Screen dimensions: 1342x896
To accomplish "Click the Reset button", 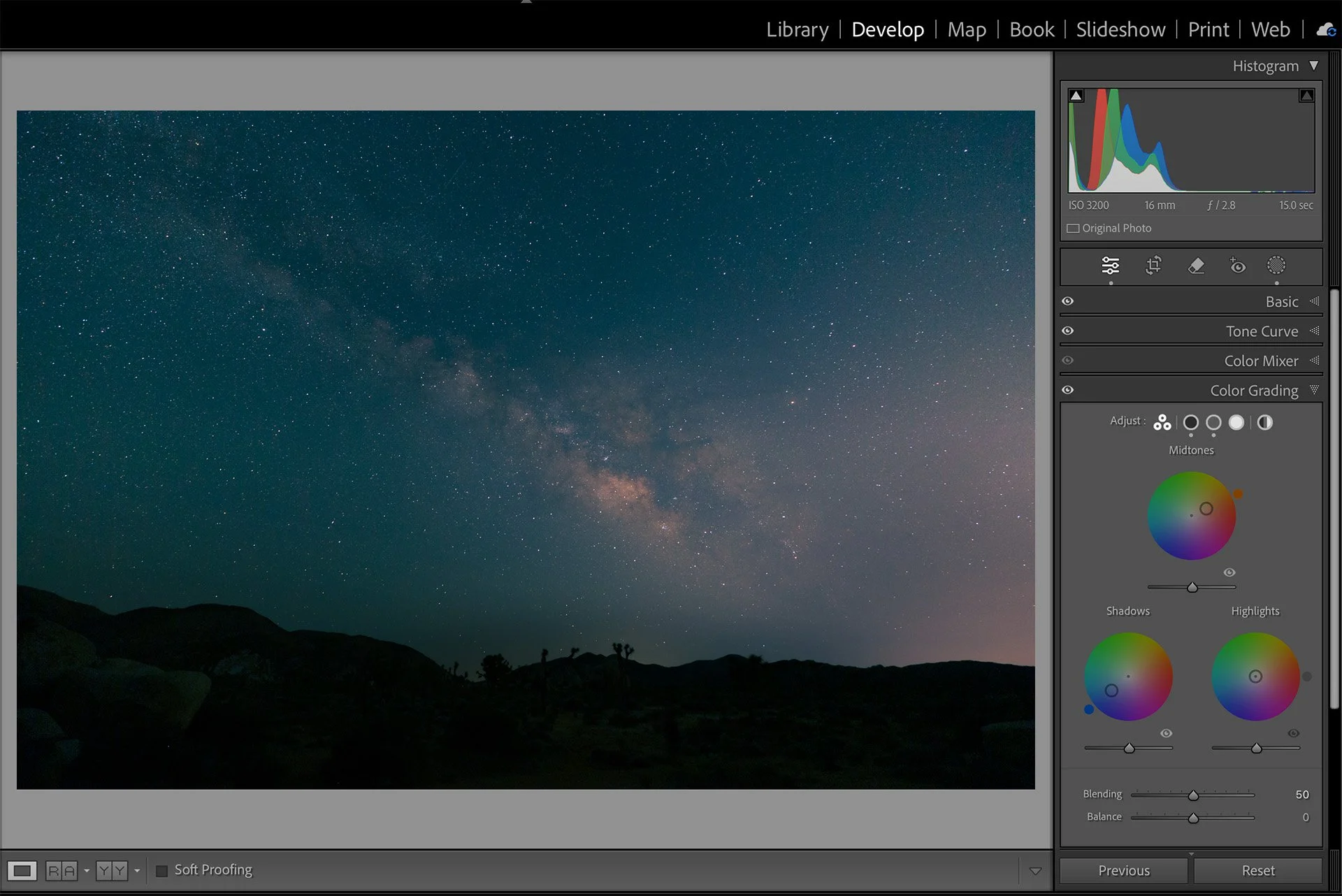I will 1257,870.
